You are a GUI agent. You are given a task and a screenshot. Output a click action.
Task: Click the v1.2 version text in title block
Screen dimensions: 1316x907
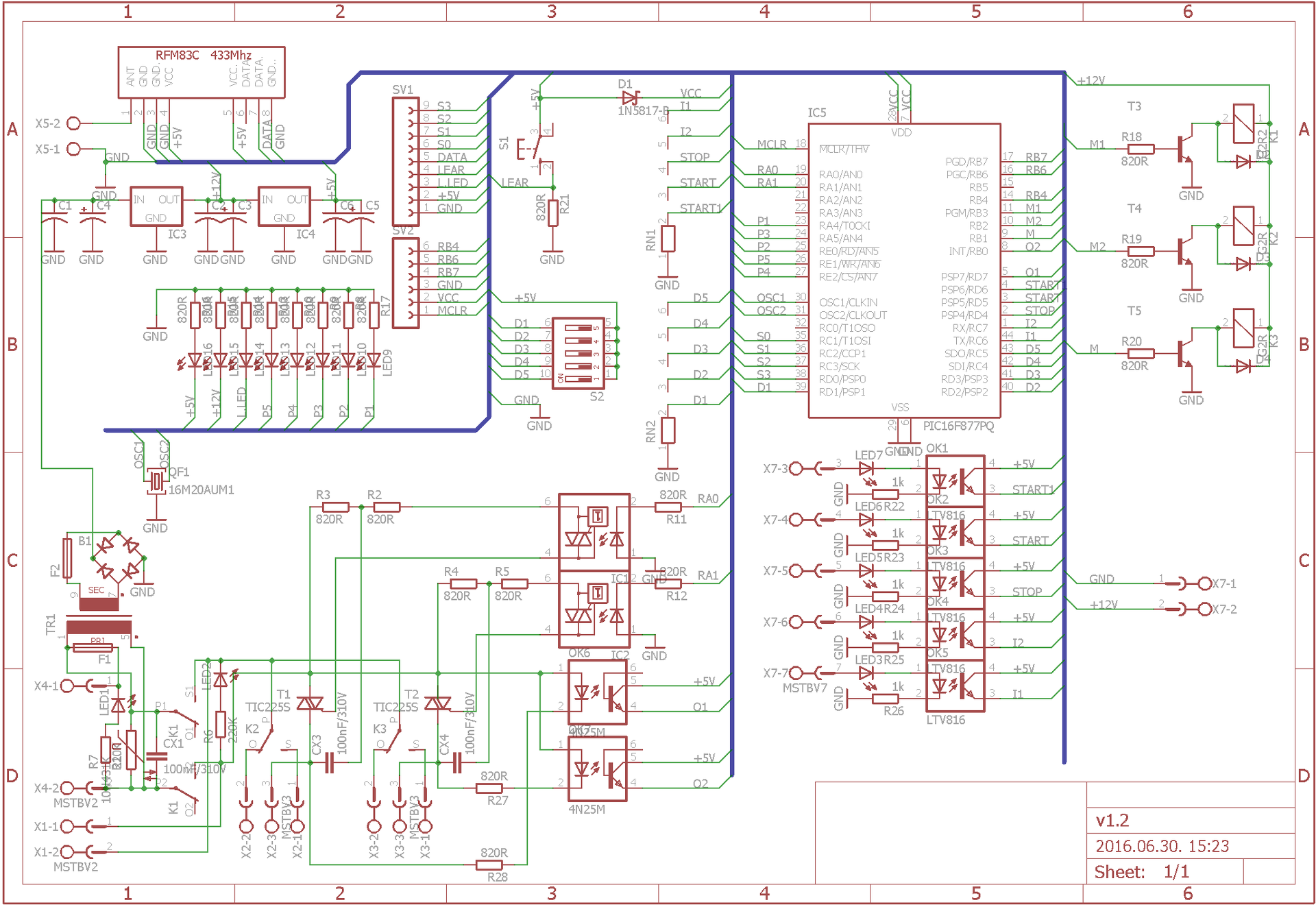[x=1112, y=821]
